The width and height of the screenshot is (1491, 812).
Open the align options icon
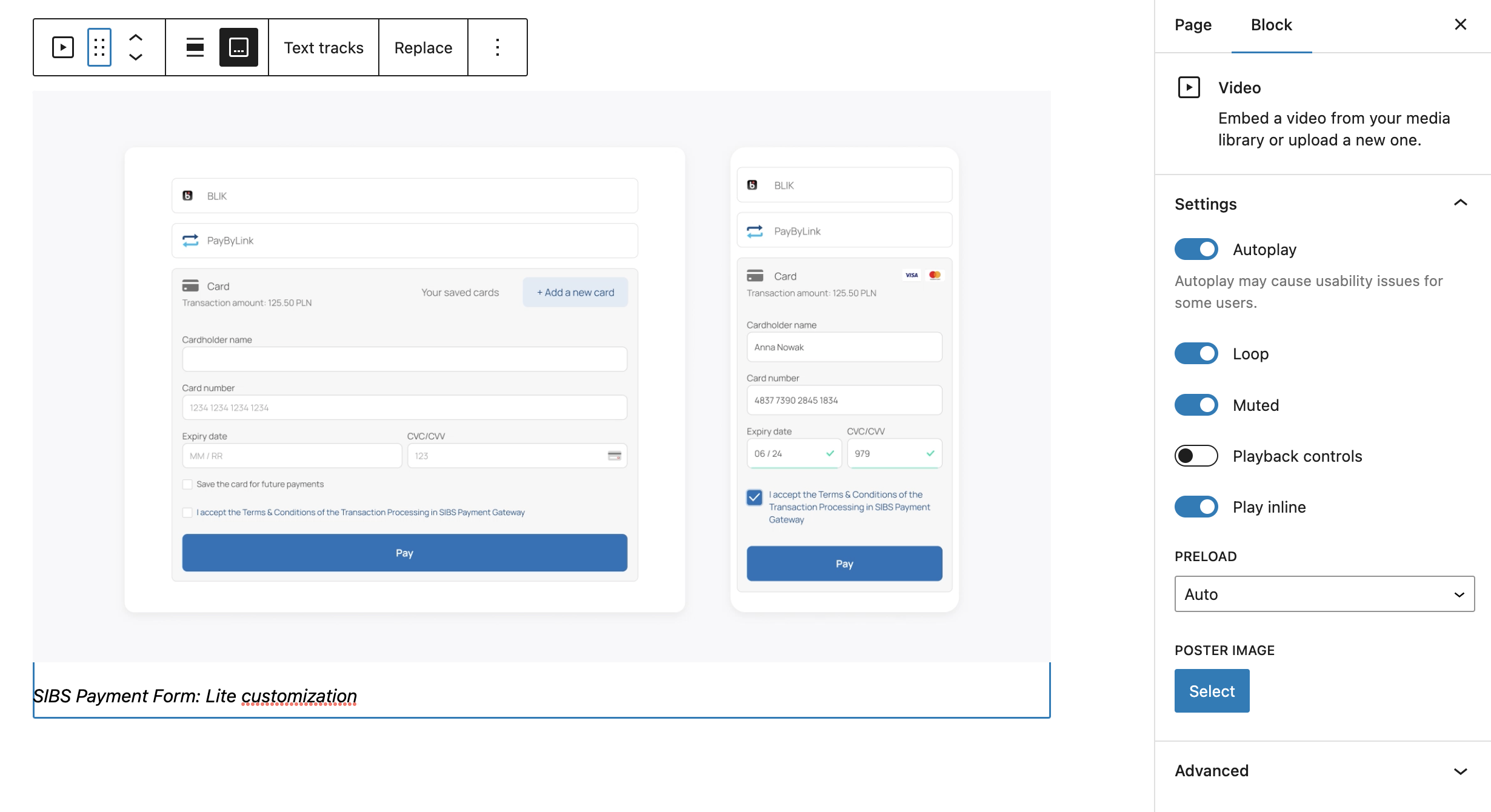pyautogui.click(x=195, y=47)
